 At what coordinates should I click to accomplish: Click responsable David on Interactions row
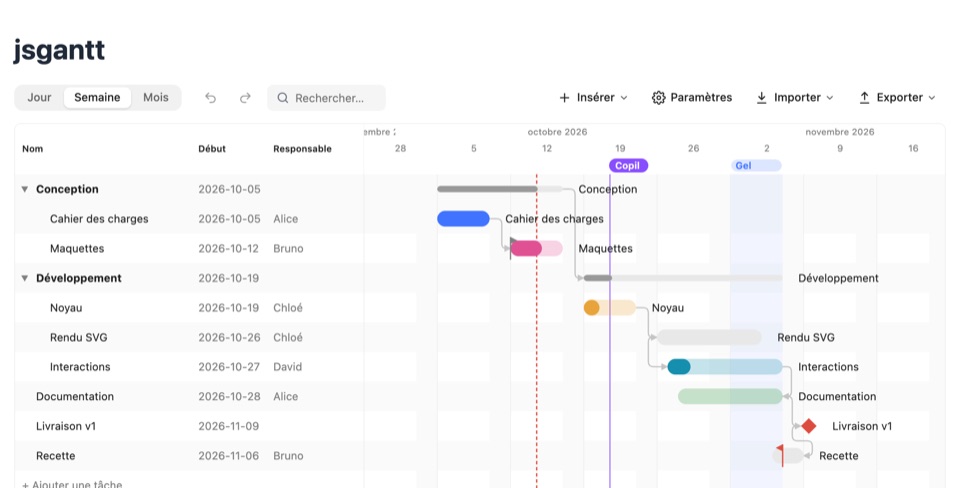tap(288, 367)
